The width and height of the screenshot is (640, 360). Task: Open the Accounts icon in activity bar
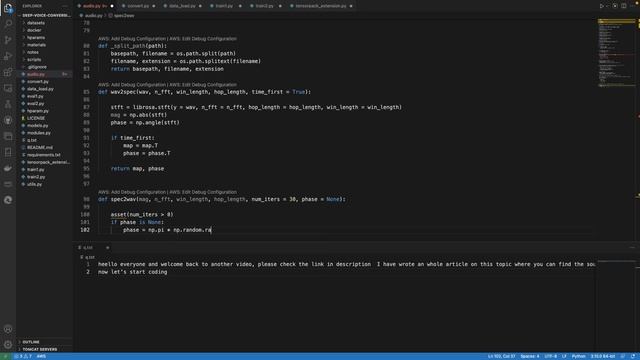[x=8, y=329]
